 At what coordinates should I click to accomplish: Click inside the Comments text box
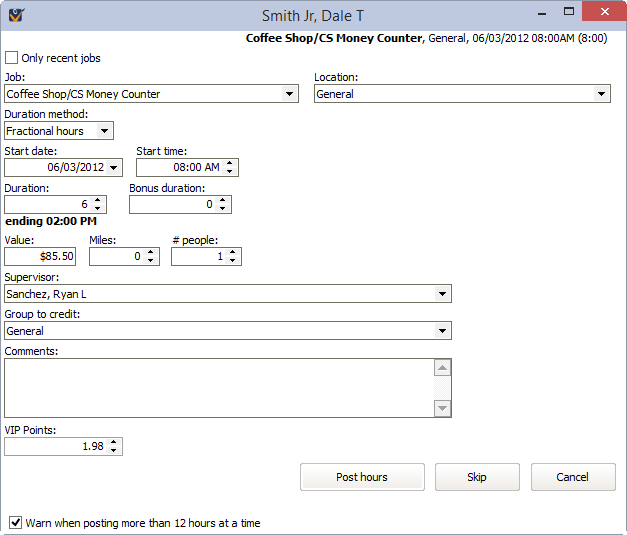pos(219,388)
